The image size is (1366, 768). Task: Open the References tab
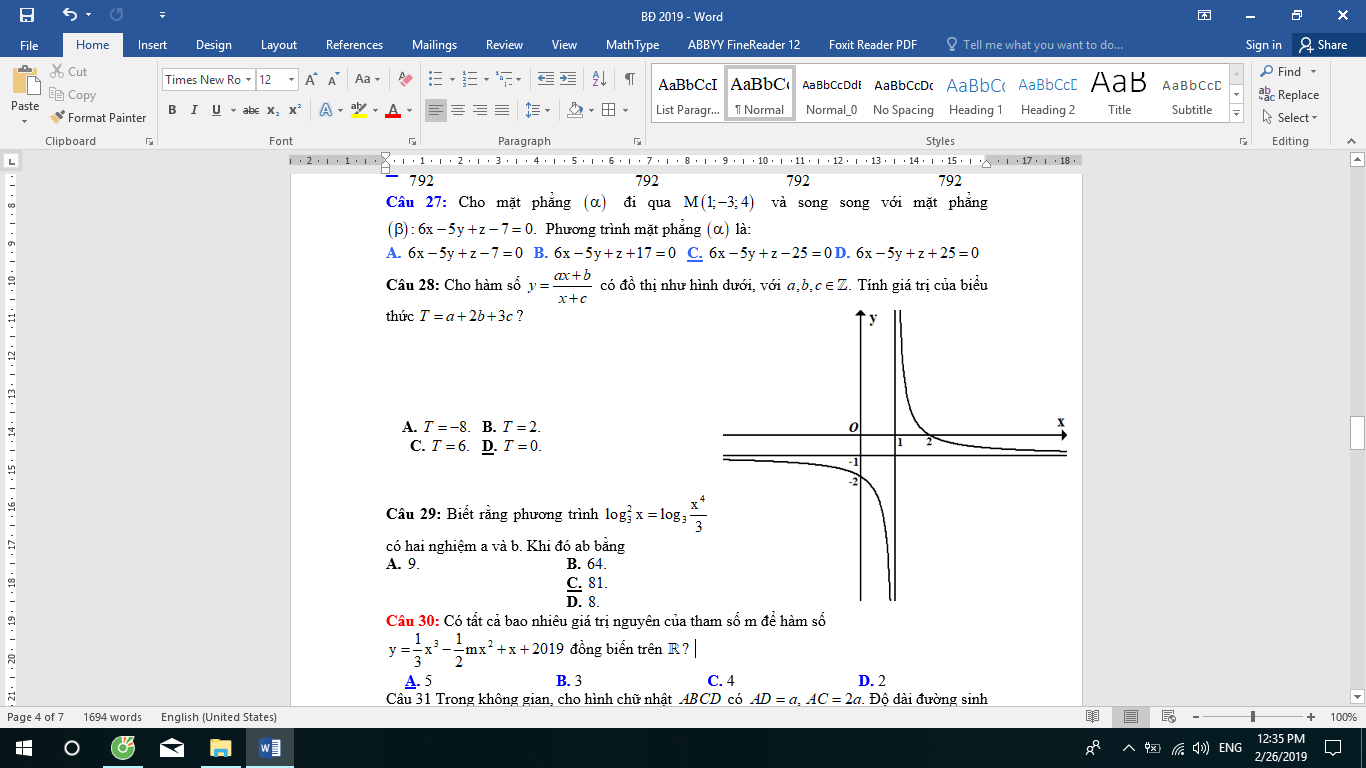(354, 45)
